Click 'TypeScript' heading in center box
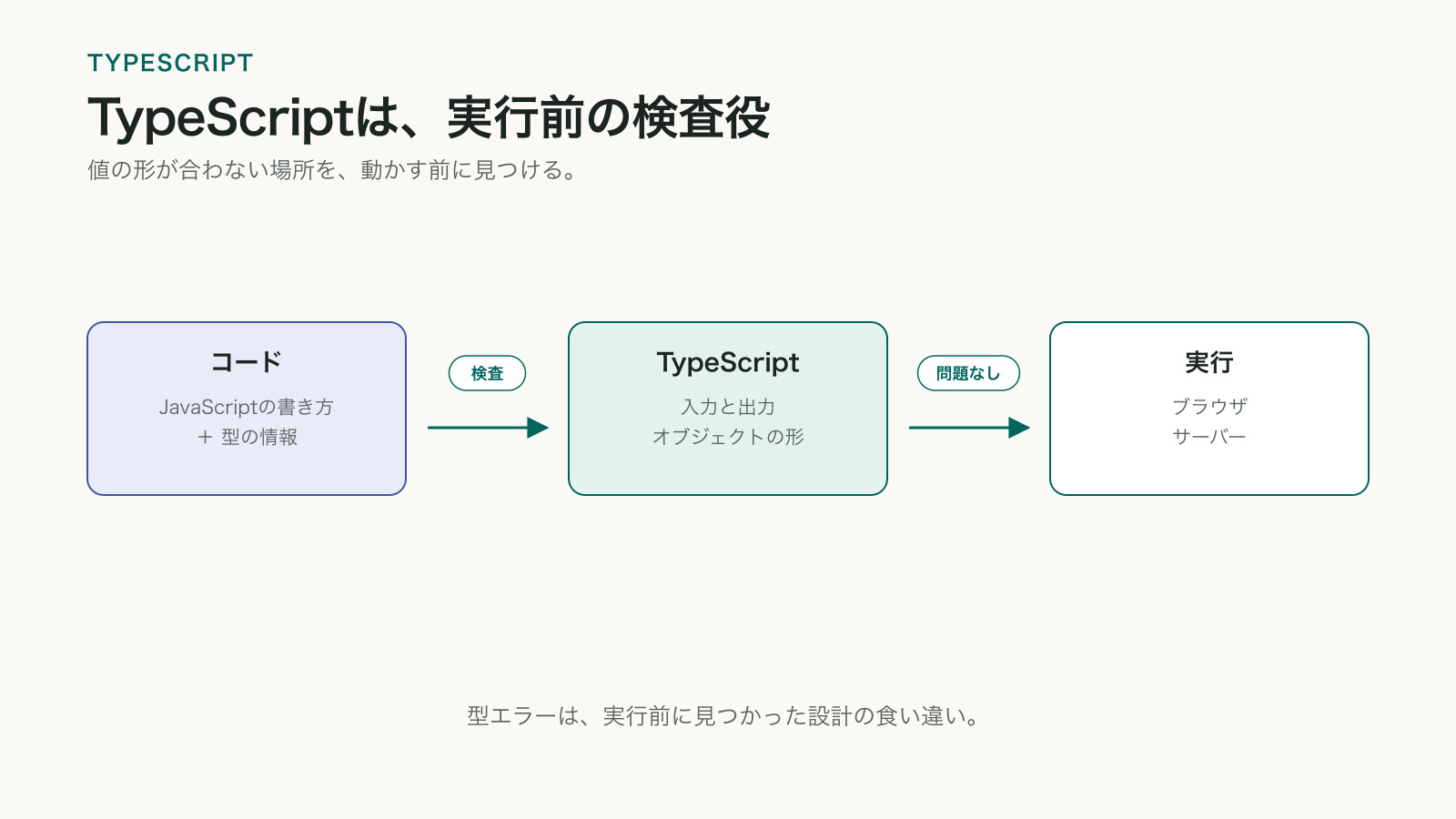This screenshot has width=1456, height=819. (x=728, y=362)
